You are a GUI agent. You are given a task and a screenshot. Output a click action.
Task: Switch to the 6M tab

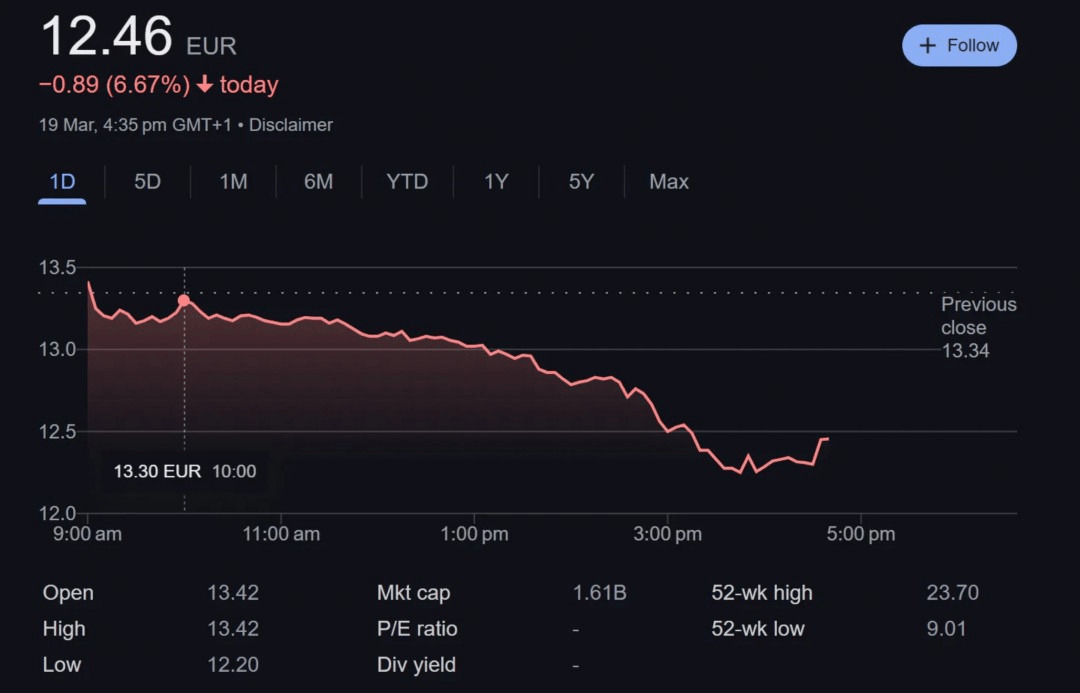(x=318, y=182)
